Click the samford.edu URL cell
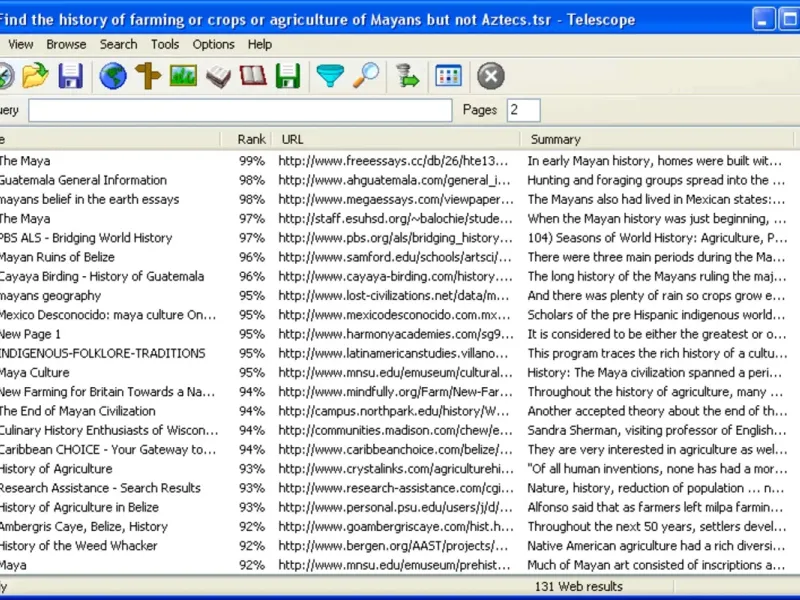 click(395, 257)
